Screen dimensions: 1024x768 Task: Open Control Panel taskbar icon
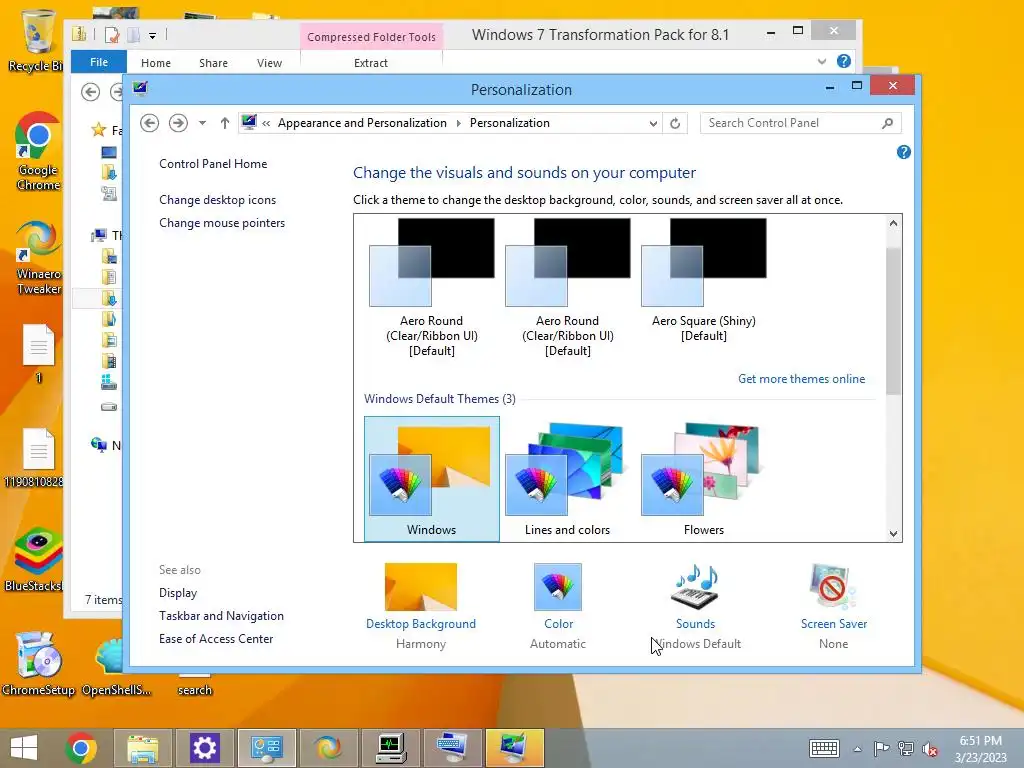[266, 748]
